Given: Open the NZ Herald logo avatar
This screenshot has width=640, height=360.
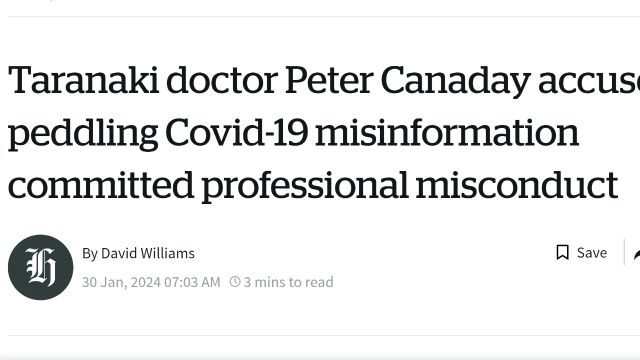Looking at the screenshot, I should (40, 267).
